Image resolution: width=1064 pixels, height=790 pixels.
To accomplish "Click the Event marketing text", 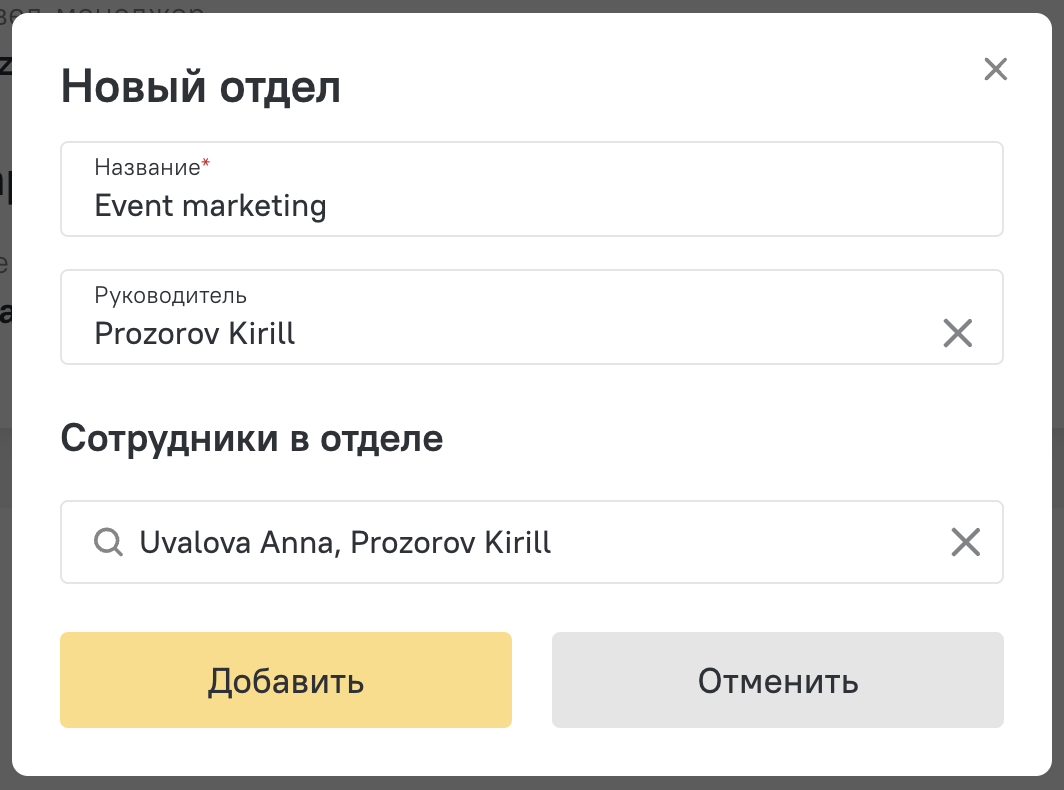I will 210,206.
